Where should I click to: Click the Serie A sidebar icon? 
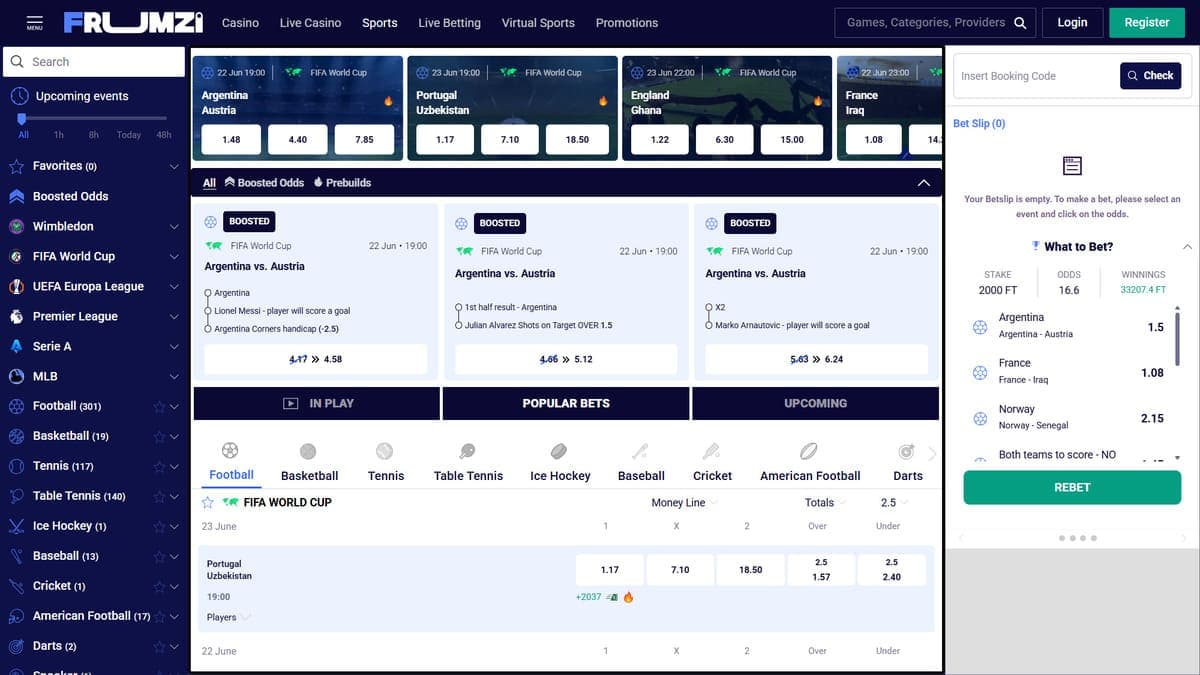tap(16, 346)
